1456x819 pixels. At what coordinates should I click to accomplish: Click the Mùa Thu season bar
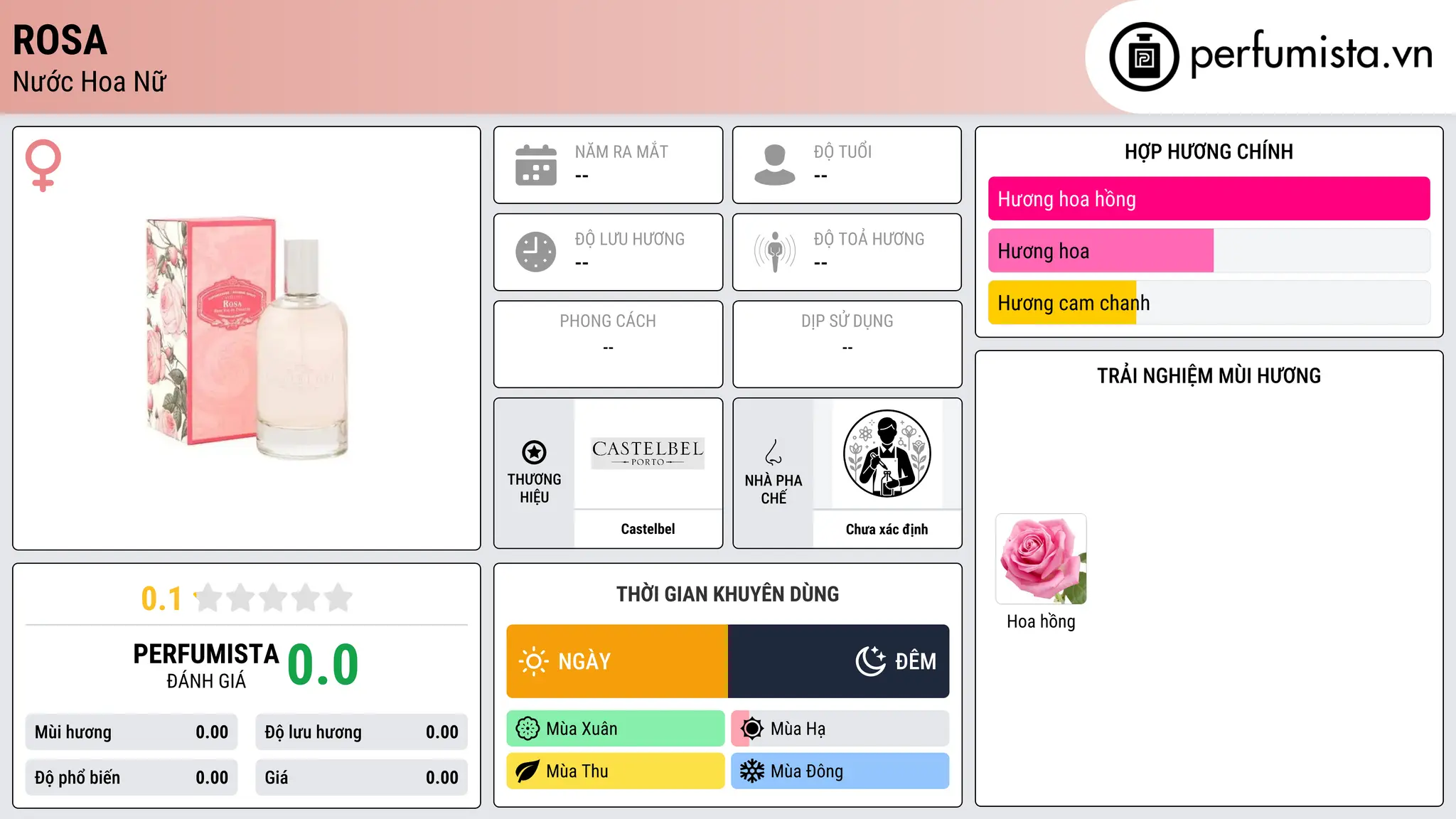pos(616,771)
